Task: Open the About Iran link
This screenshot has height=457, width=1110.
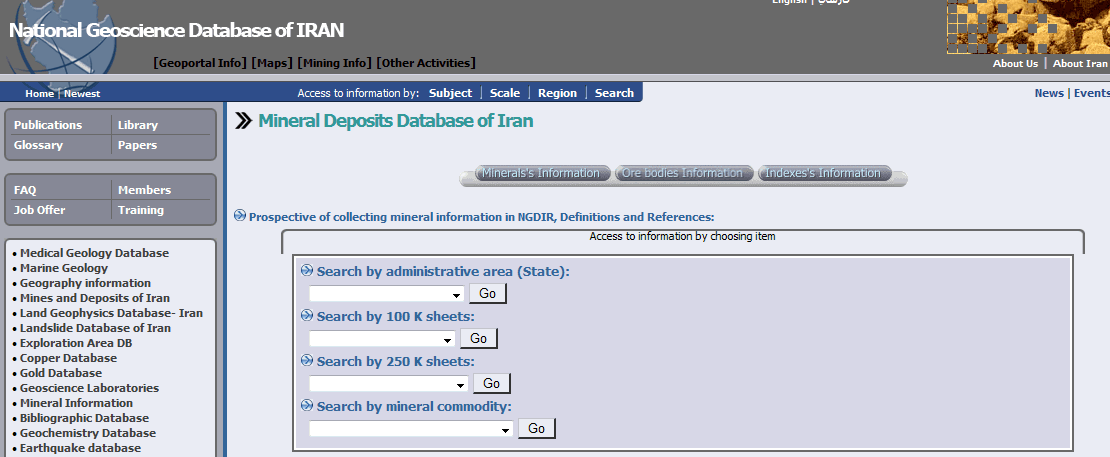Action: 1080,63
